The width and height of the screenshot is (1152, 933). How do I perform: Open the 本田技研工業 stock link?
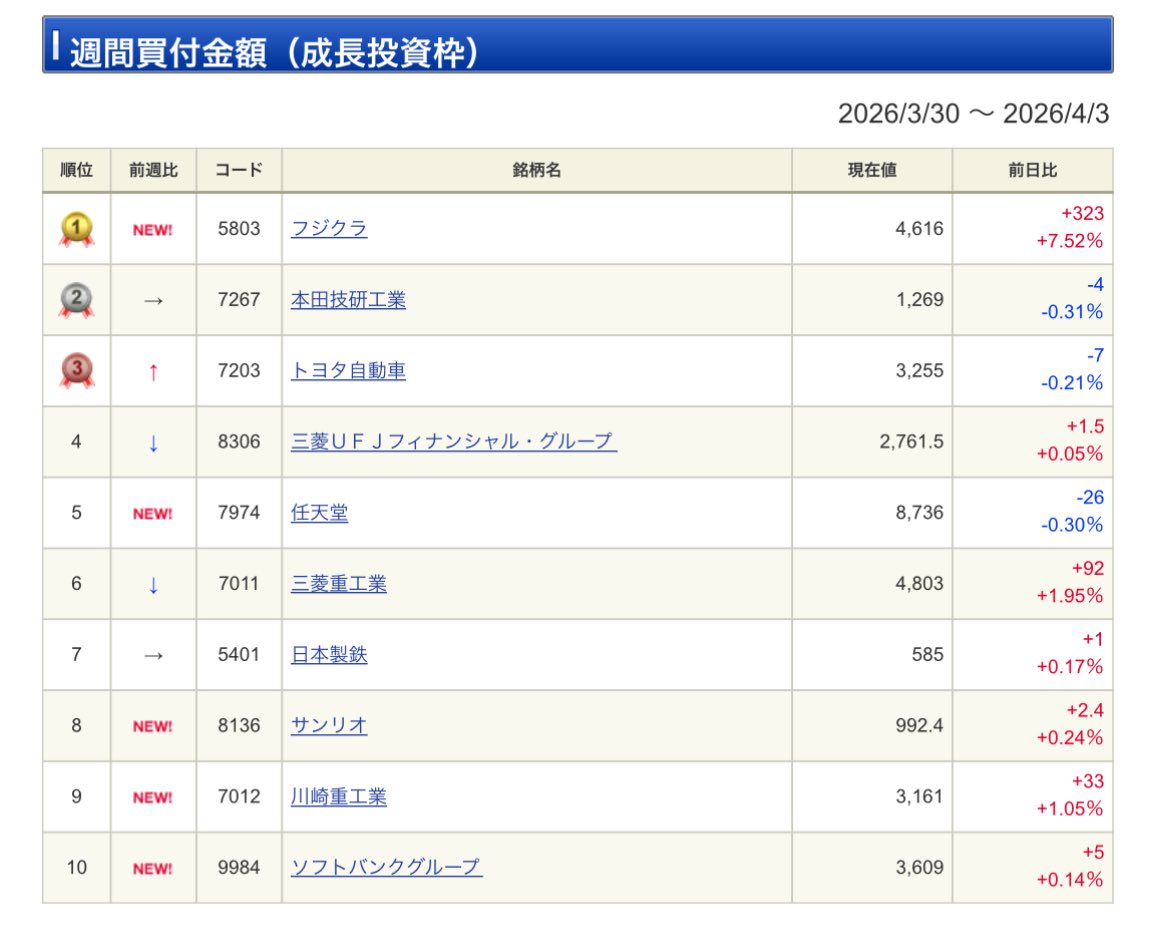[348, 300]
